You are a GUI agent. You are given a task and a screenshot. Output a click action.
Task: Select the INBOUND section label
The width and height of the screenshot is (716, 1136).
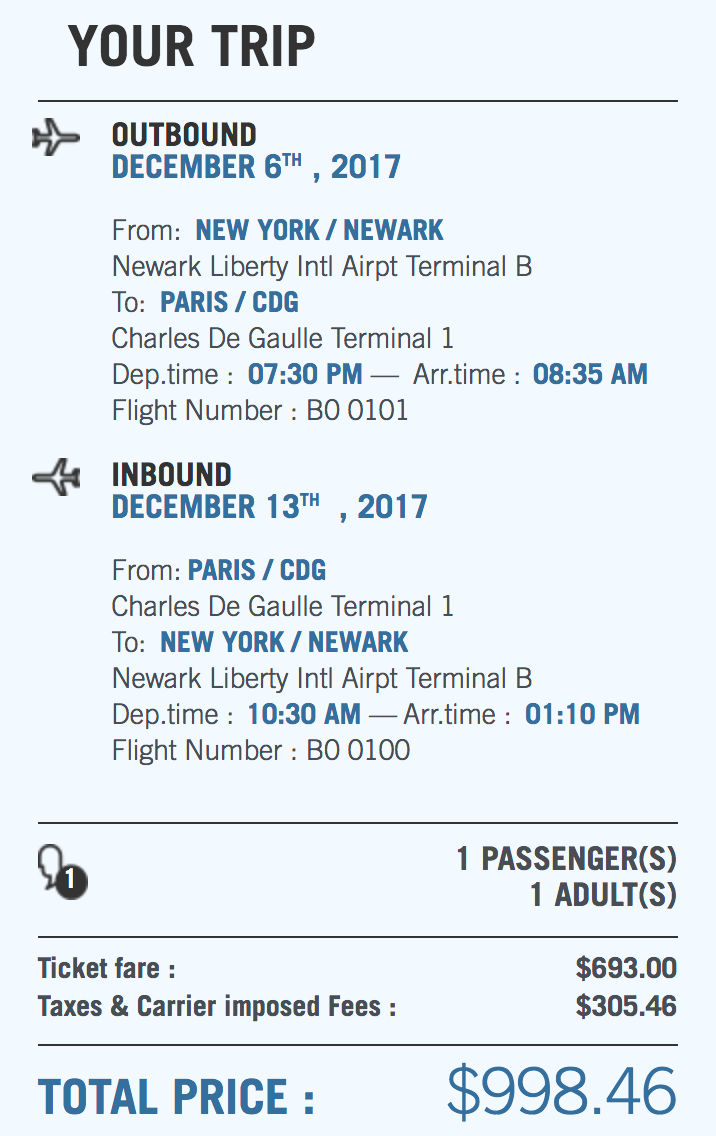click(x=171, y=475)
